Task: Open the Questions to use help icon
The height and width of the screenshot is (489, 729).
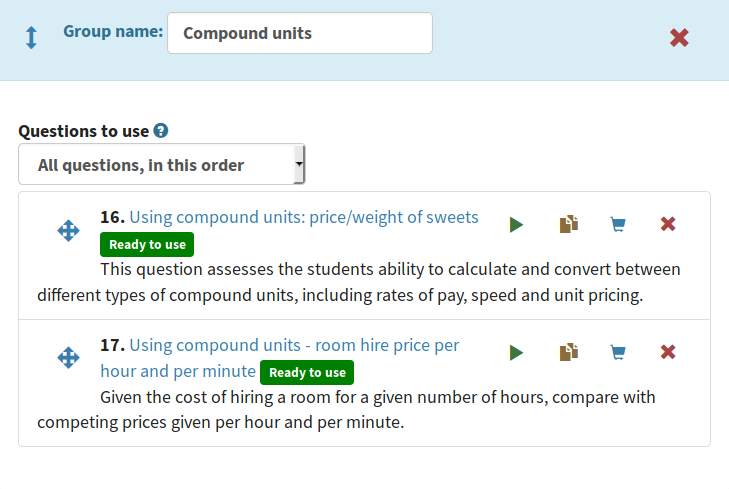Action: 161,131
